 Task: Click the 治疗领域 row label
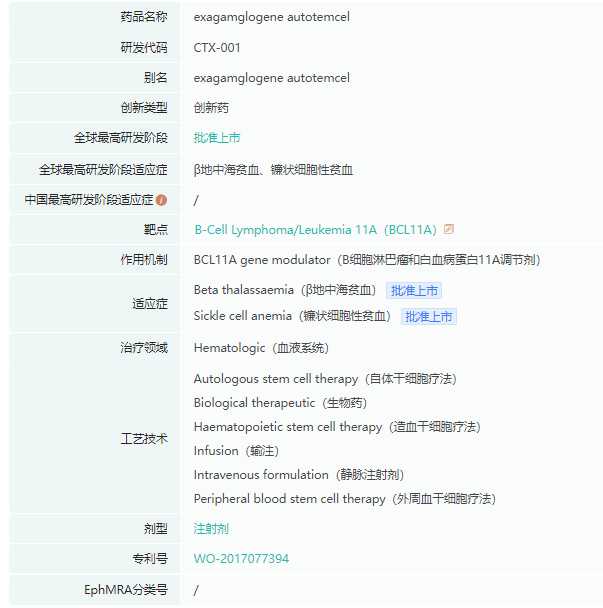click(x=144, y=348)
